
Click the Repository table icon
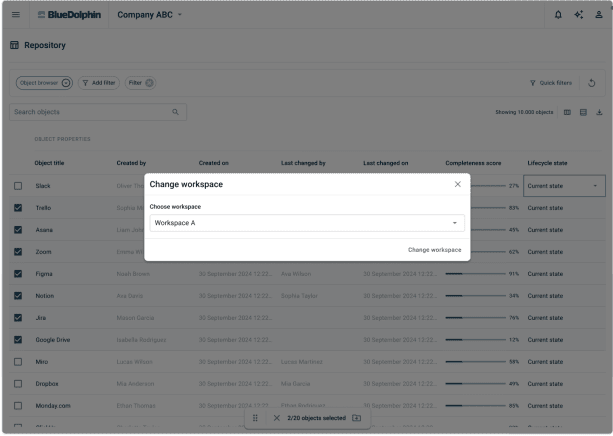[14, 45]
